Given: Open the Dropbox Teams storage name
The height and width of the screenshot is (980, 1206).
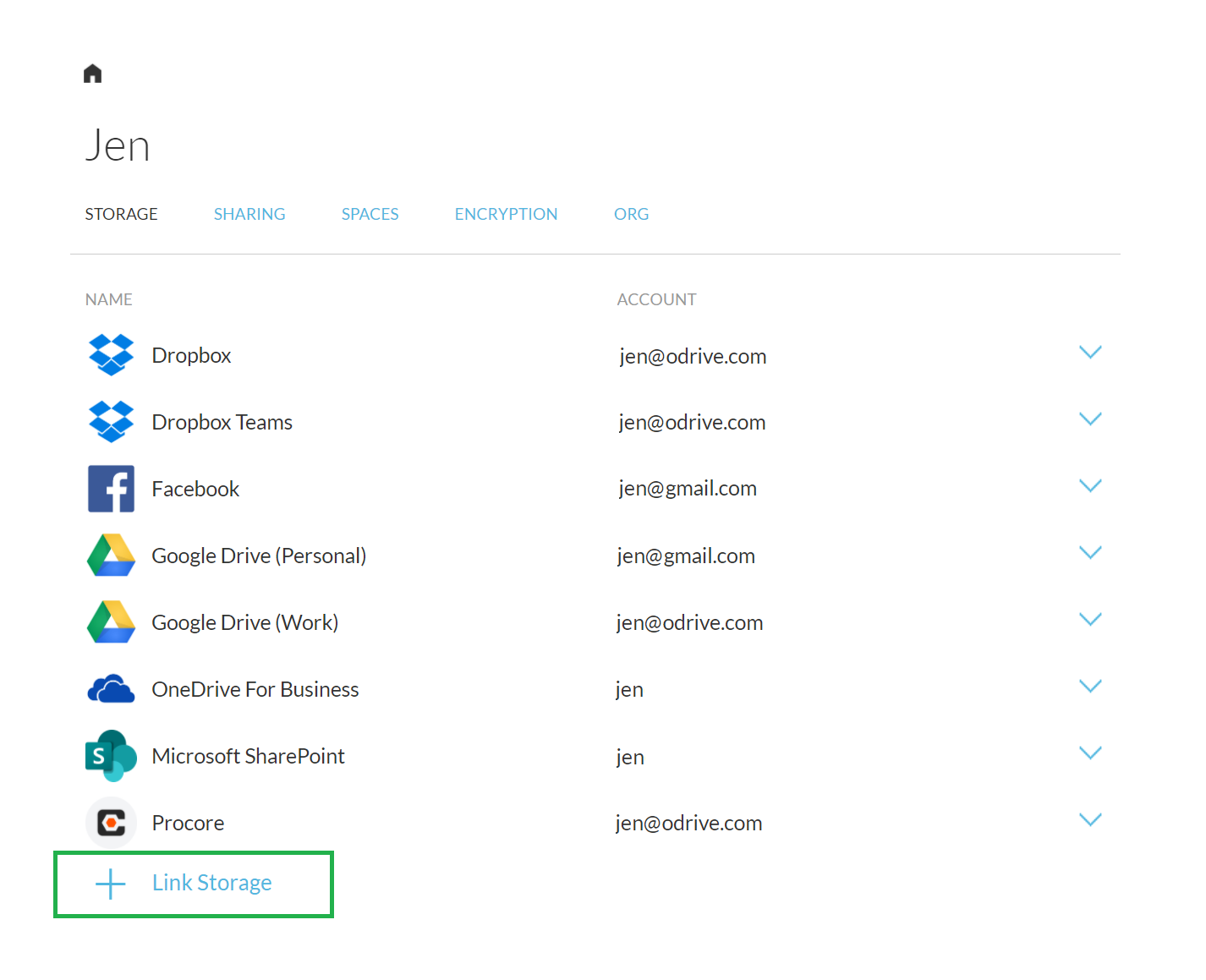Looking at the screenshot, I should (222, 422).
